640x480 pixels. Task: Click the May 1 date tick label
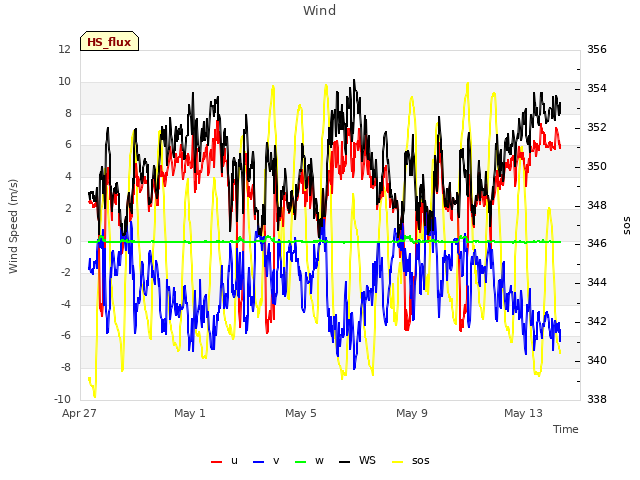pos(190,413)
